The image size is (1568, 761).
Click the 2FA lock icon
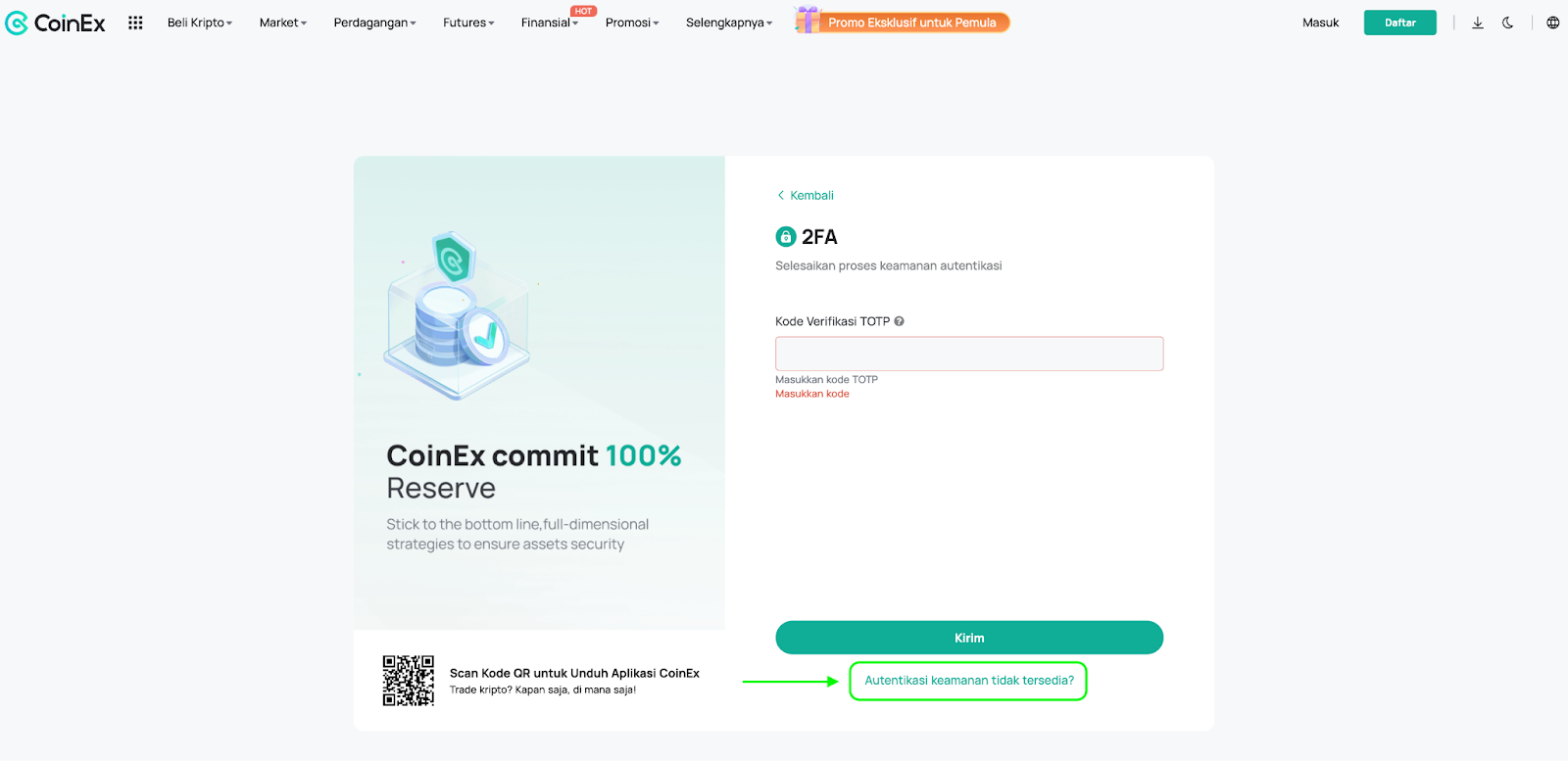pyautogui.click(x=786, y=237)
